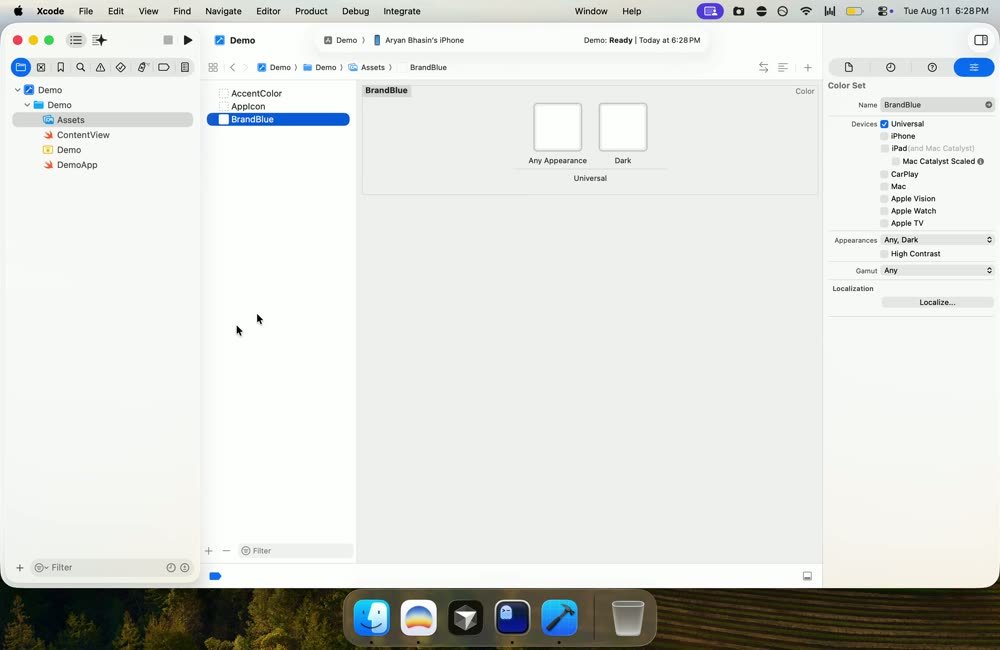1000x650 pixels.
Task: Open the Debug menu
Action: coord(355,11)
